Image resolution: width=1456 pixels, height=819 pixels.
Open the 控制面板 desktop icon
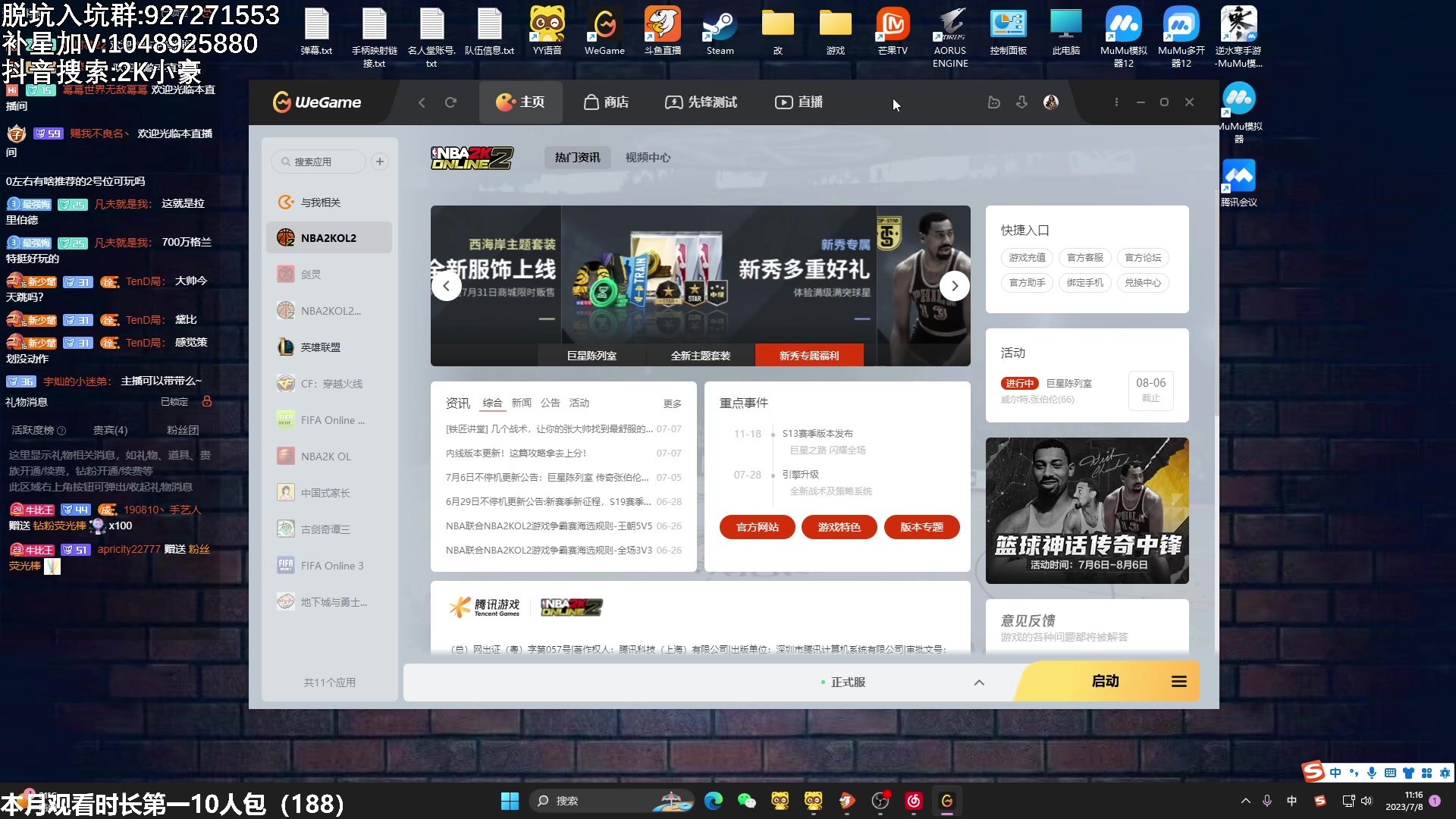[1008, 32]
